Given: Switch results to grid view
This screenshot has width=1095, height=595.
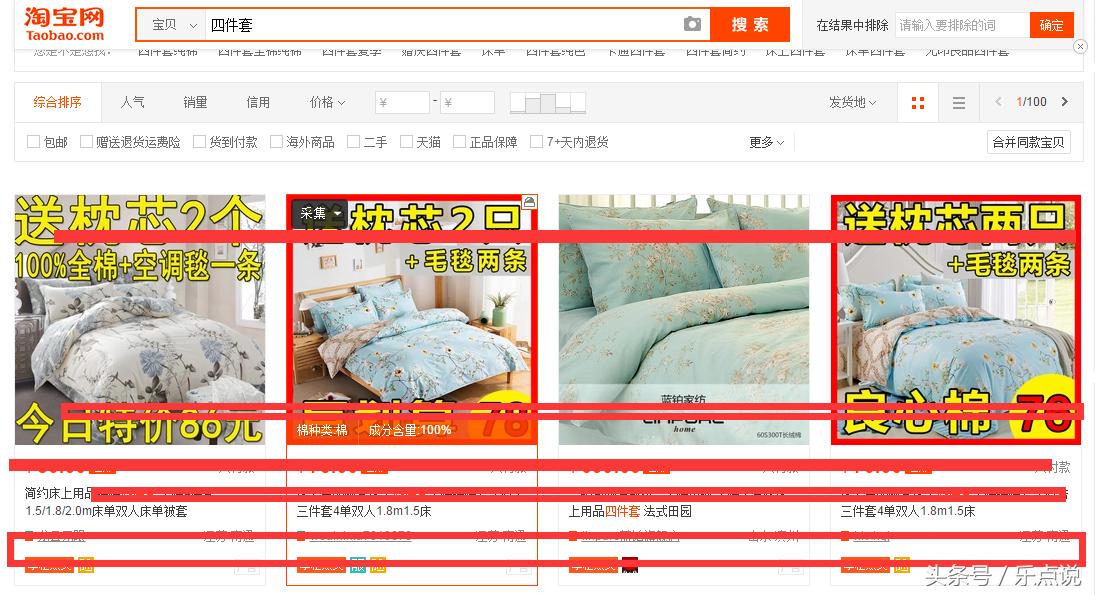Looking at the screenshot, I should [x=917, y=102].
